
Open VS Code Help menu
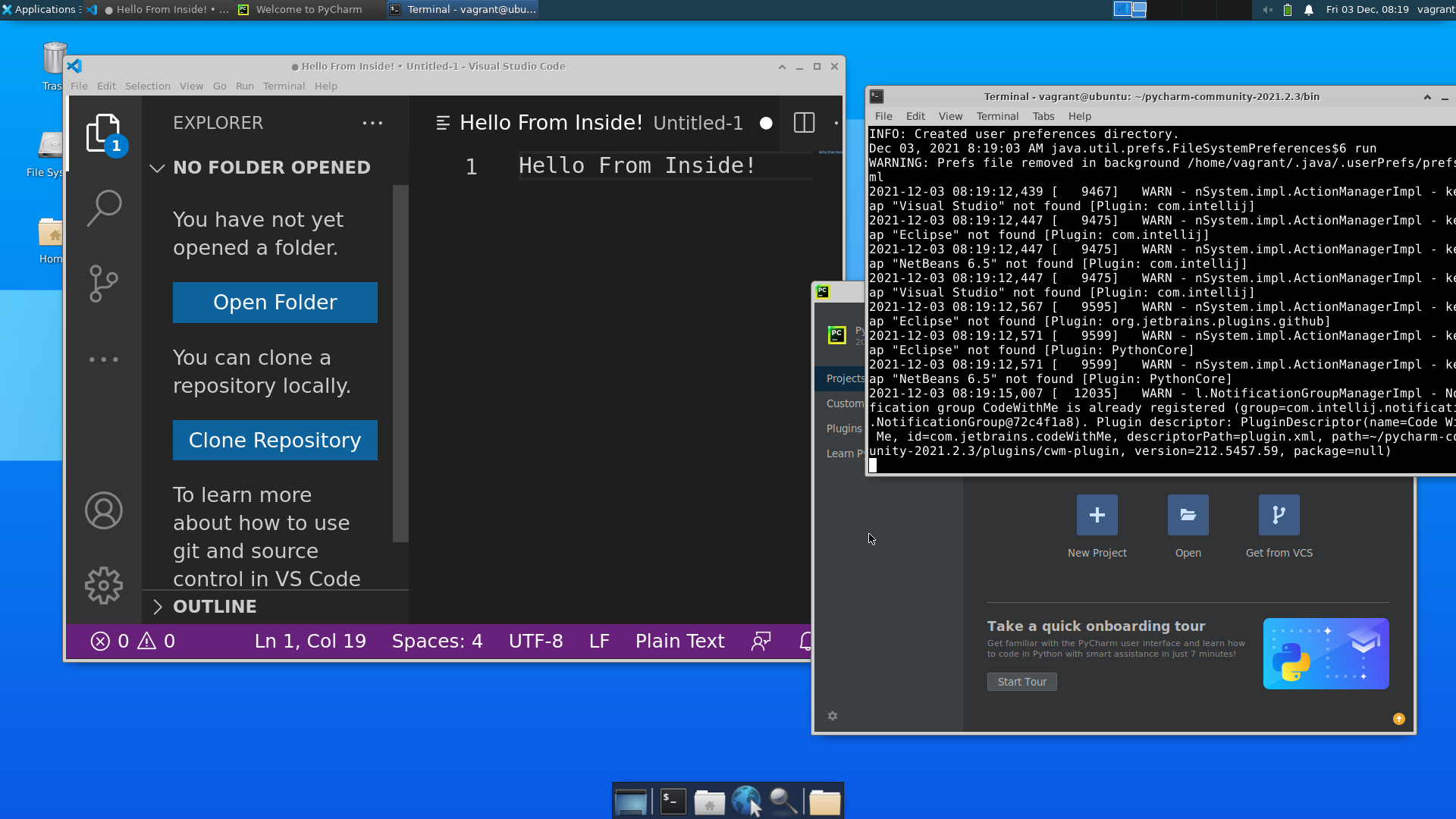click(x=326, y=86)
